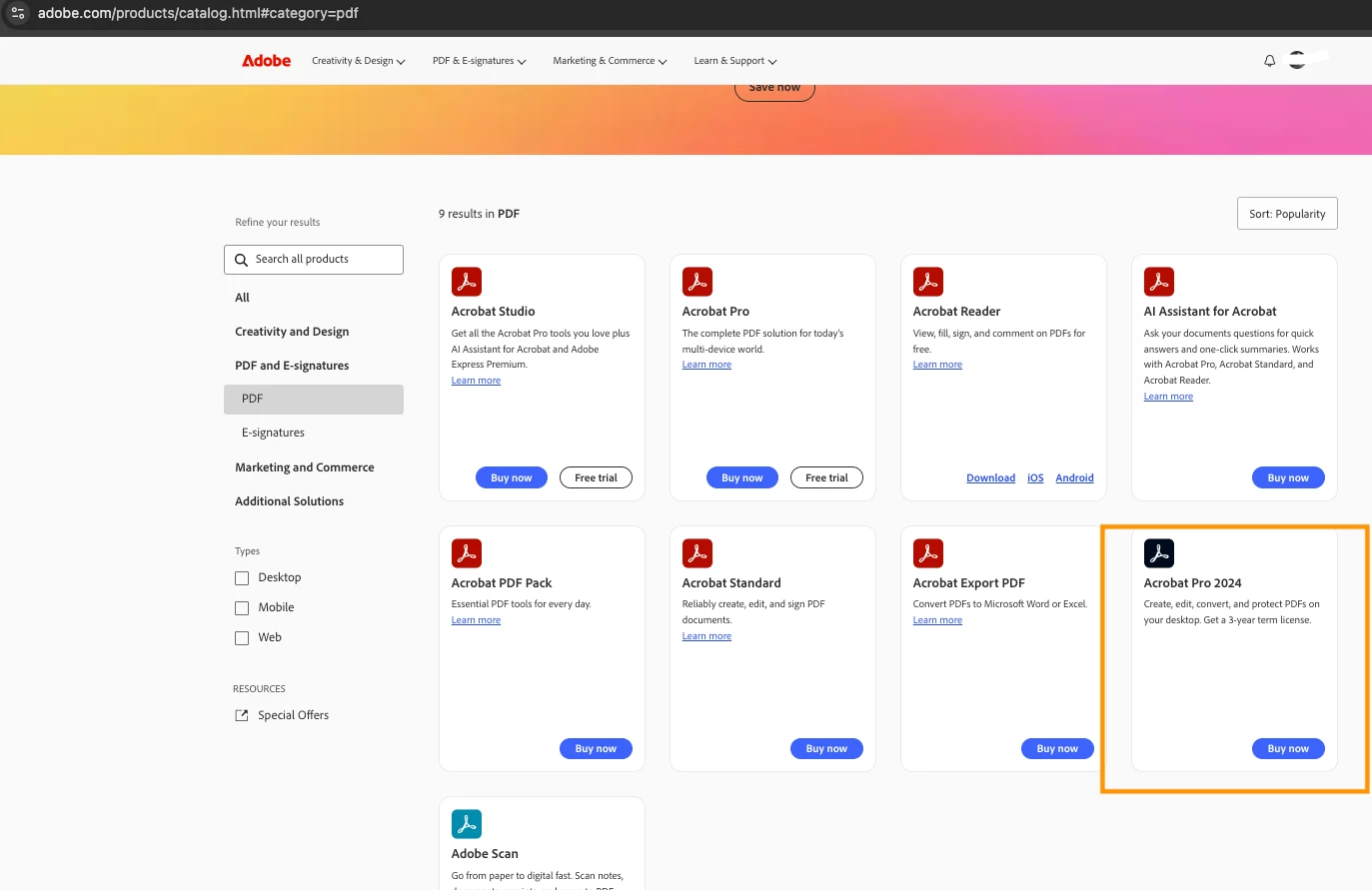The height and width of the screenshot is (890, 1372).
Task: Click the Acrobat Pro product icon
Action: click(x=697, y=282)
